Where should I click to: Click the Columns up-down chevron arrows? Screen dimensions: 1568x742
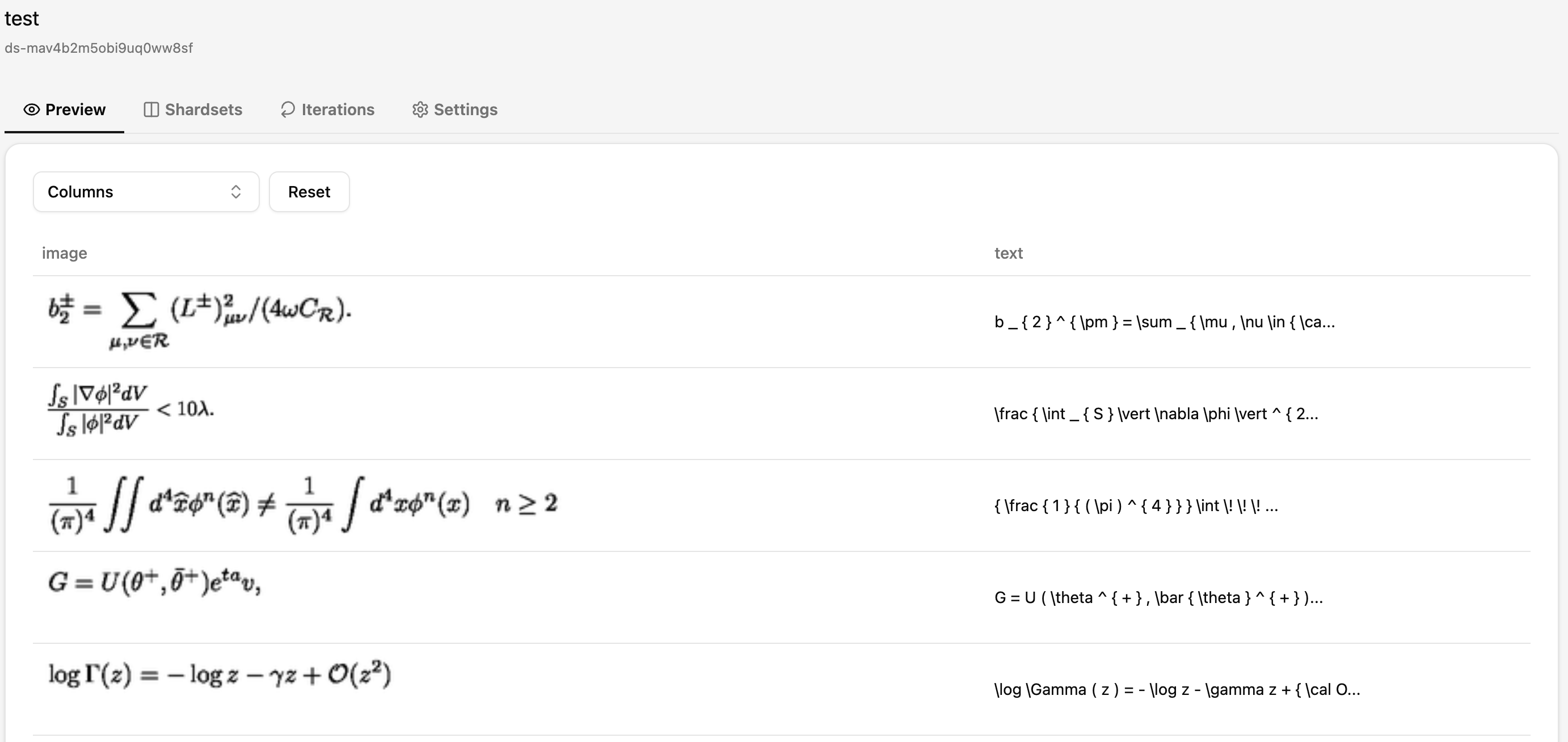coord(236,192)
